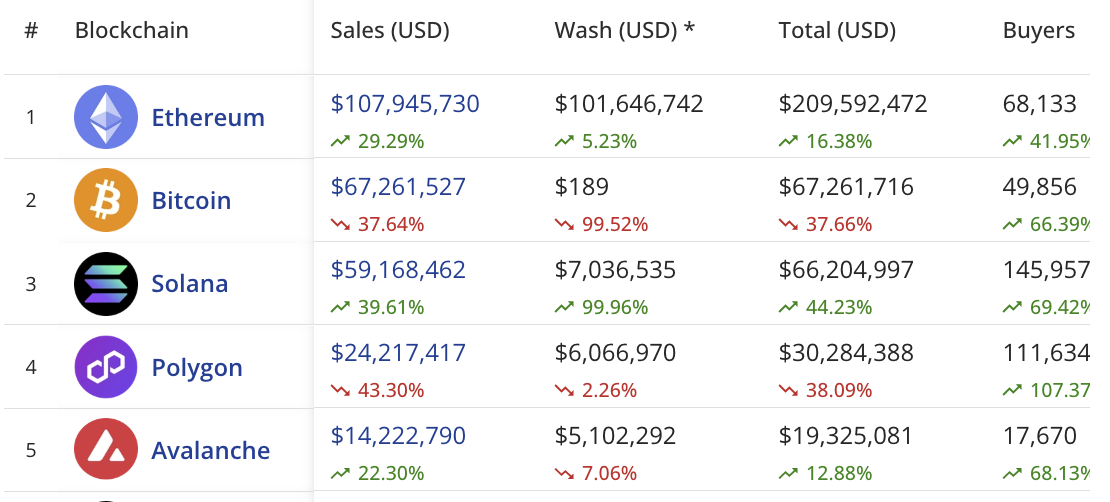1110x502 pixels.
Task: Open the Bitcoin blockchain link
Action: [x=191, y=200]
